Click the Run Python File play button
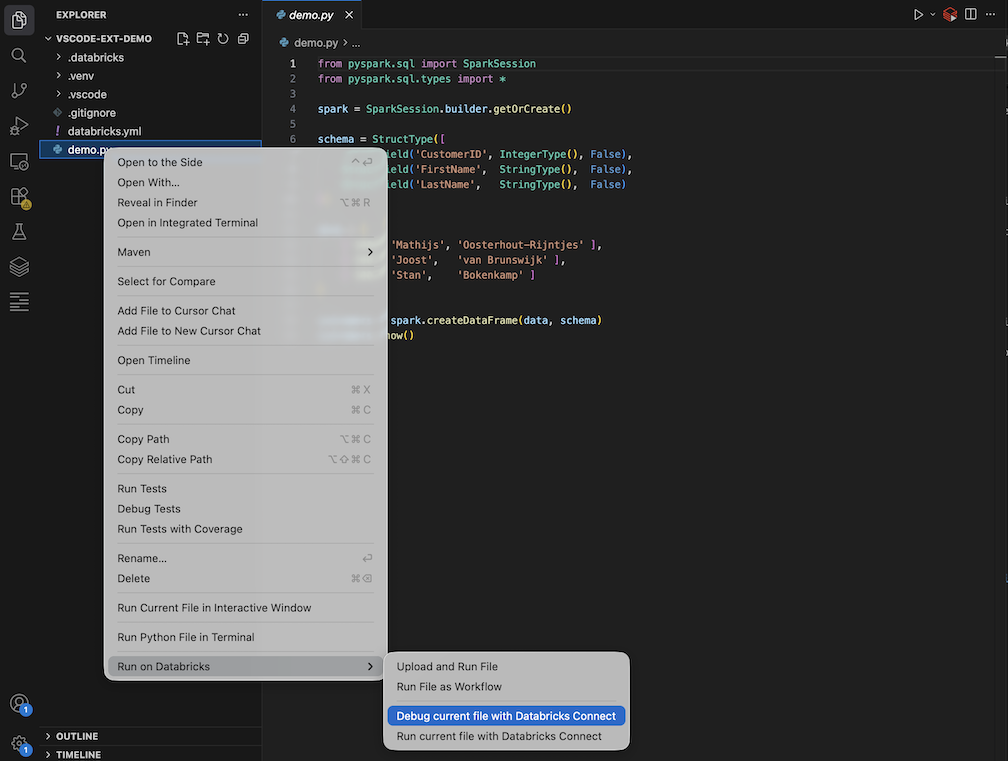The width and height of the screenshot is (1008, 761). click(918, 14)
